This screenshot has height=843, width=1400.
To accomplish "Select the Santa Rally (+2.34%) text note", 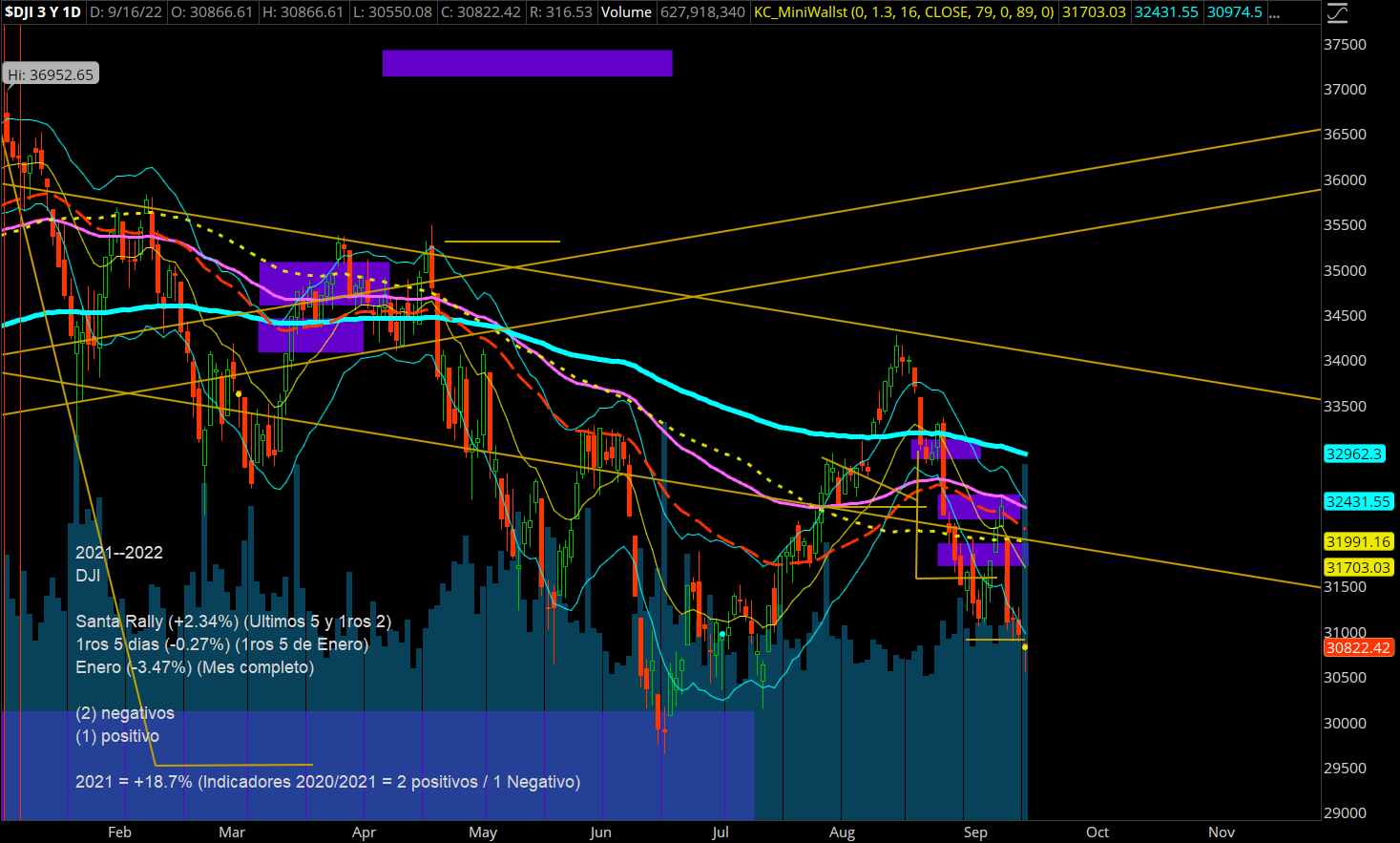I will click(234, 622).
